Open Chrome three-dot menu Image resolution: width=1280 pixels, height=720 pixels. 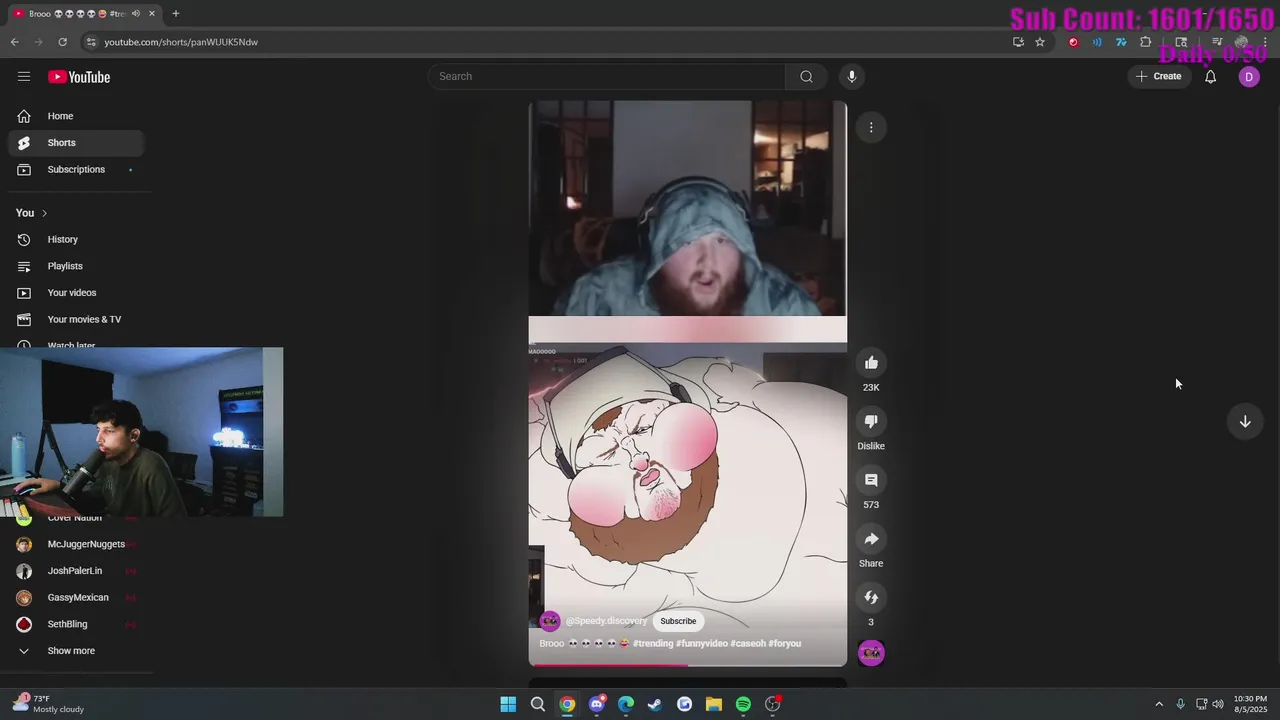1265,42
